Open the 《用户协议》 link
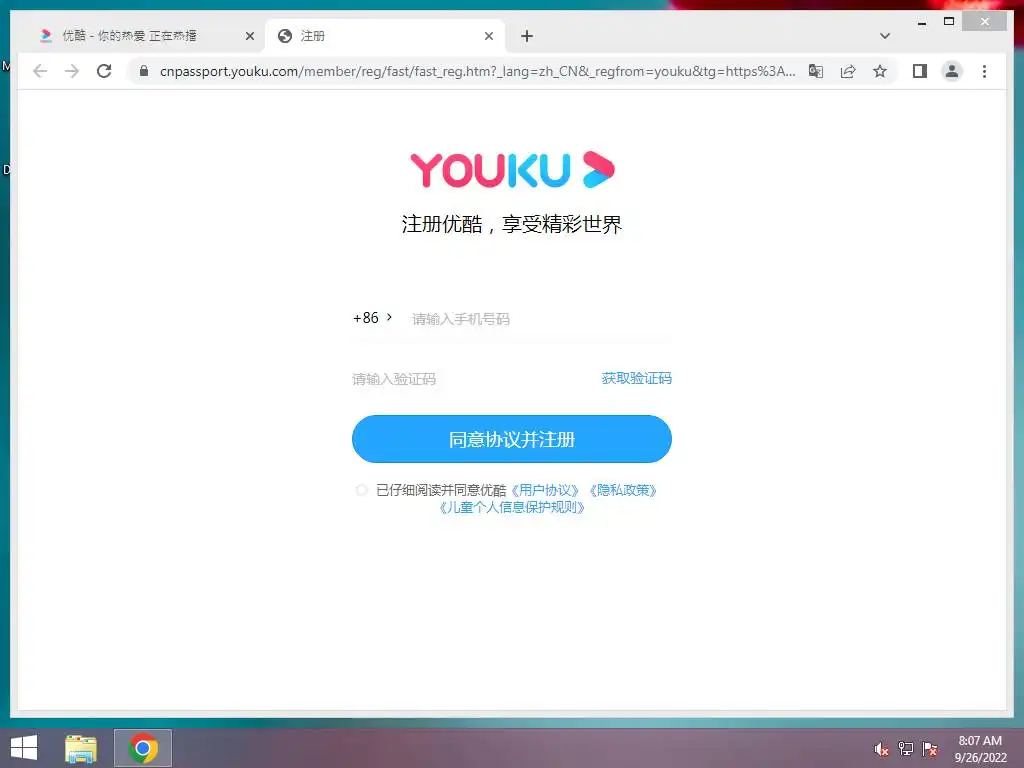 (x=545, y=490)
